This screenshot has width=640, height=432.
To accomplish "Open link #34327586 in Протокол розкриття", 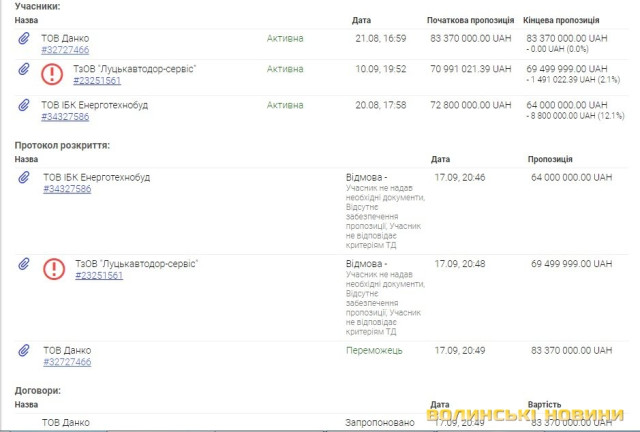I will coord(67,189).
